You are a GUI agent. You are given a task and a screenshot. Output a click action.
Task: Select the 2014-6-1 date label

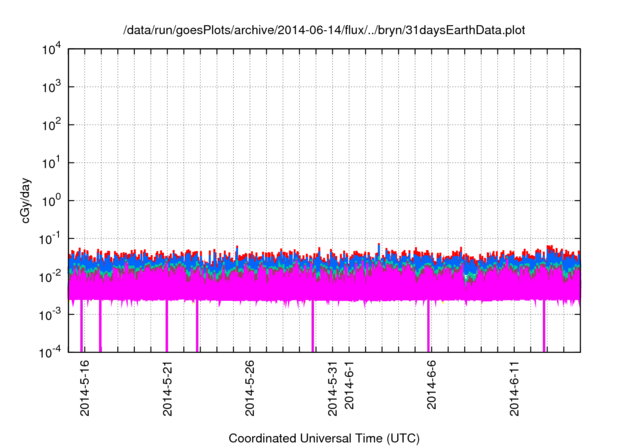349,385
